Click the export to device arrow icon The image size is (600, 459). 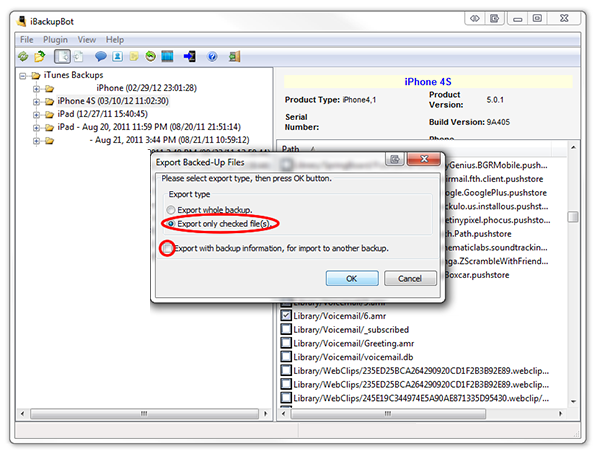(186, 57)
